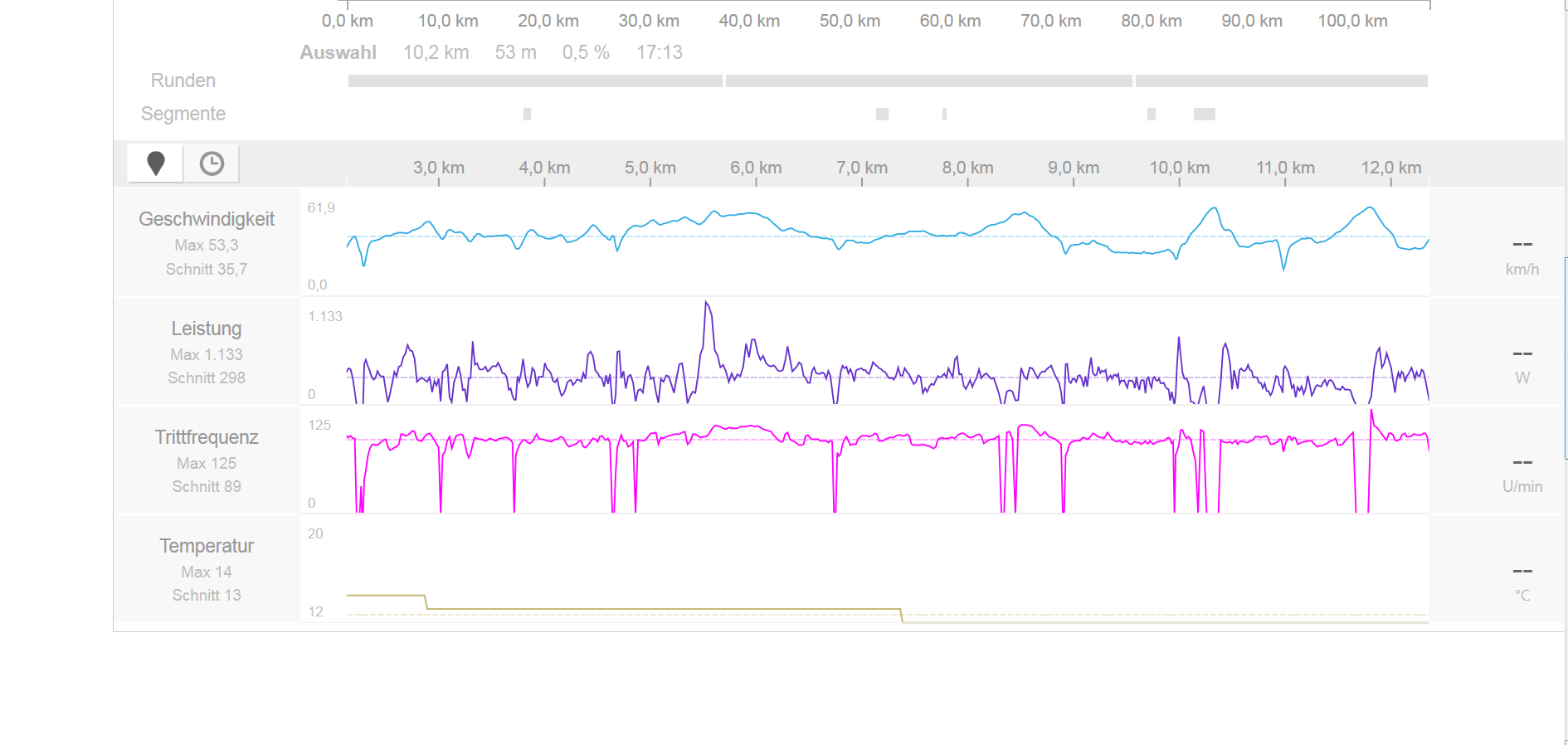Click the Segmente row label
The width and height of the screenshot is (1568, 745).
pos(183,114)
